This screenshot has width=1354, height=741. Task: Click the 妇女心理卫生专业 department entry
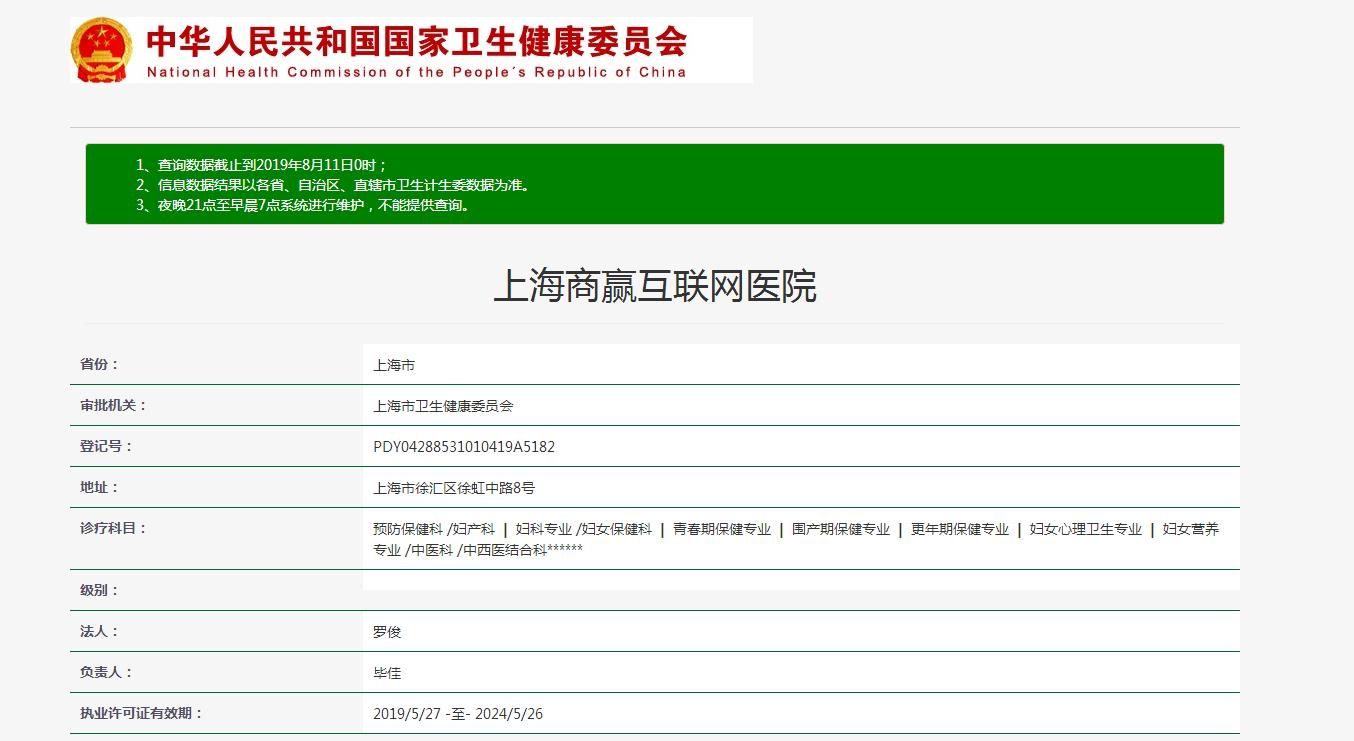pos(1085,530)
